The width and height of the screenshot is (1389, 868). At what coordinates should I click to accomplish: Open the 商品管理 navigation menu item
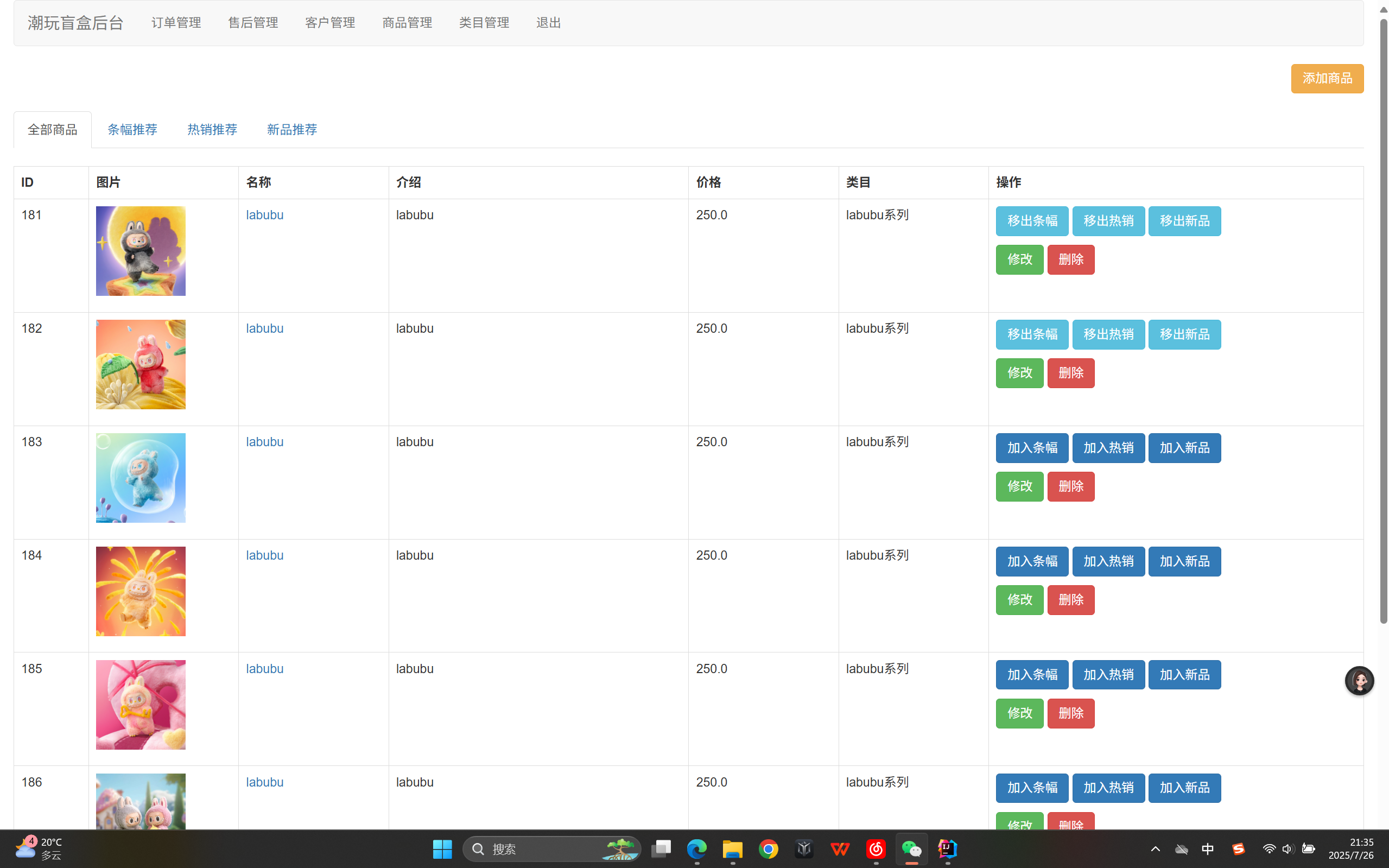click(407, 23)
